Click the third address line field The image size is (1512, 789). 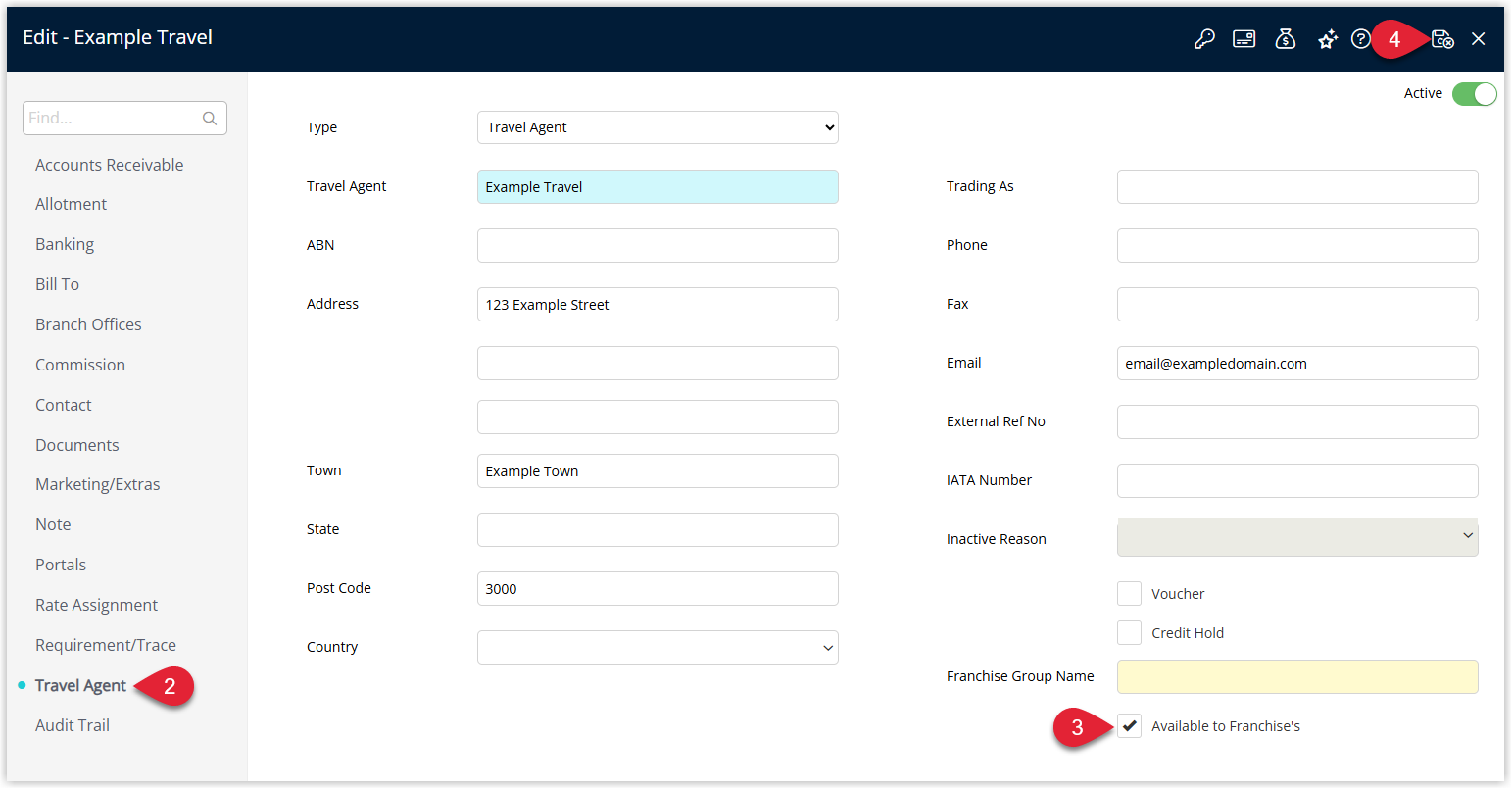[658, 418]
